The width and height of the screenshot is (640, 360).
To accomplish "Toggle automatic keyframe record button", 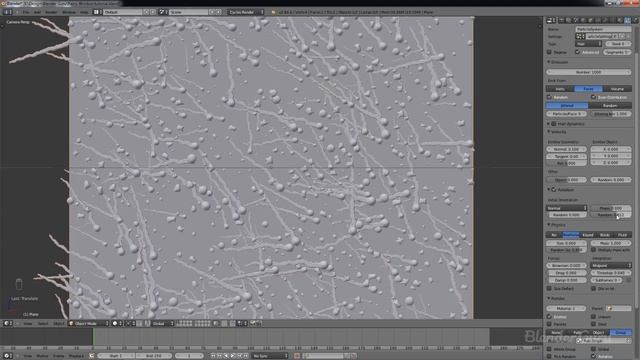I will [297, 356].
